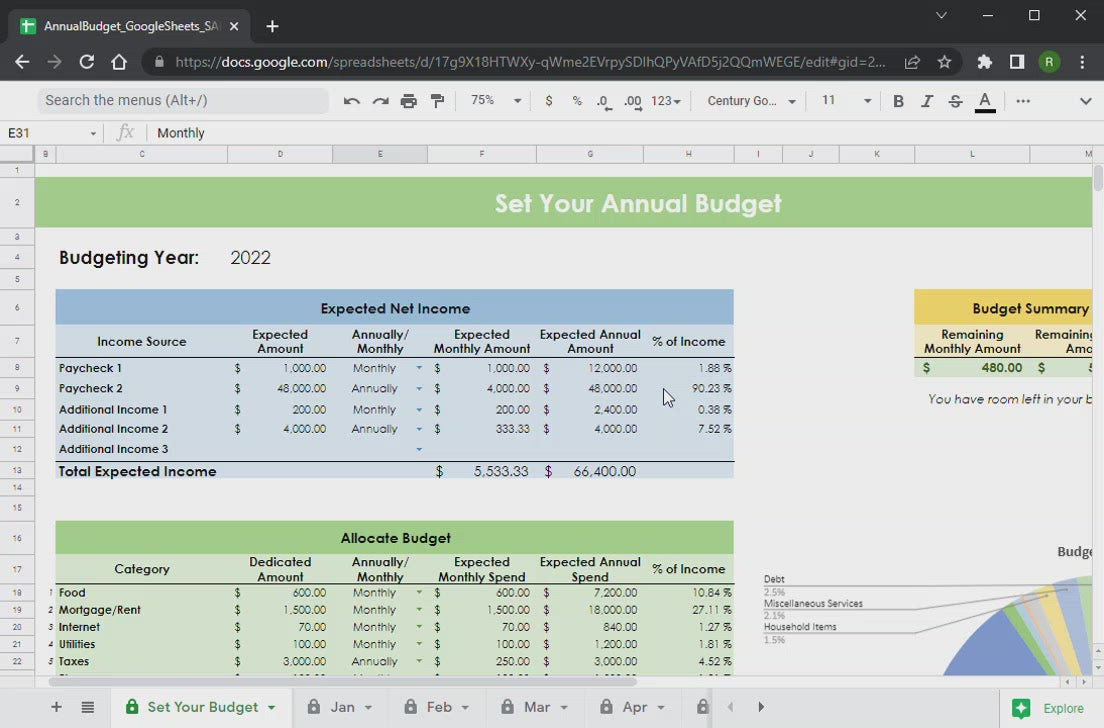
Task: Click the Undo arrow icon
Action: pos(351,101)
